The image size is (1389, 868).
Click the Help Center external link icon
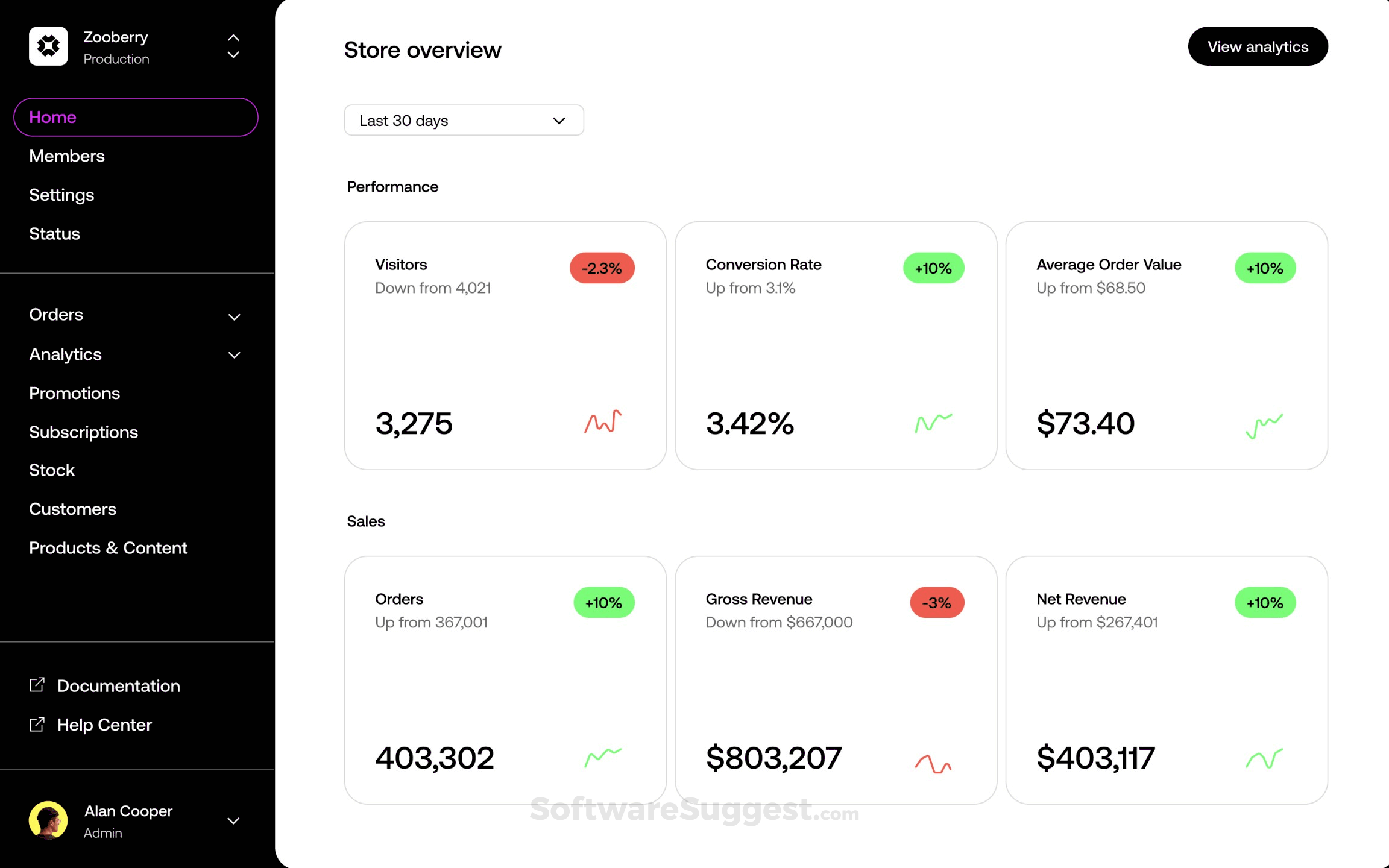point(37,724)
